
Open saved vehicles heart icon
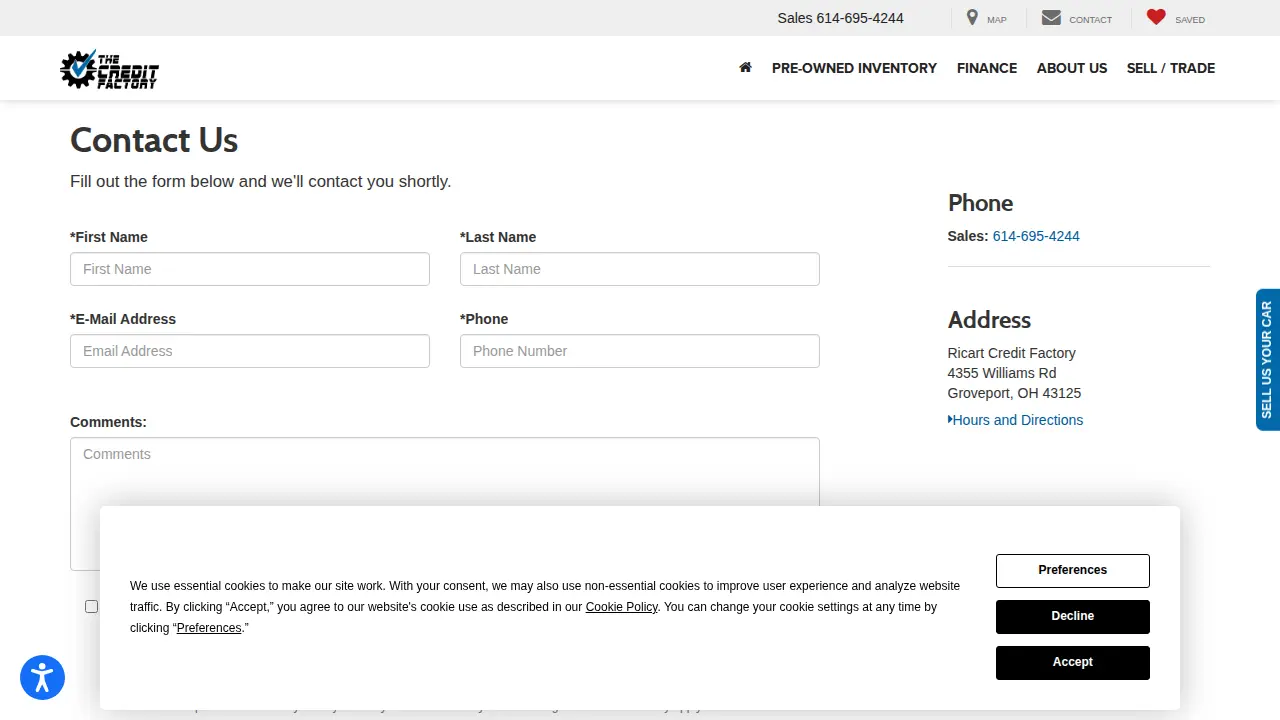1156,17
